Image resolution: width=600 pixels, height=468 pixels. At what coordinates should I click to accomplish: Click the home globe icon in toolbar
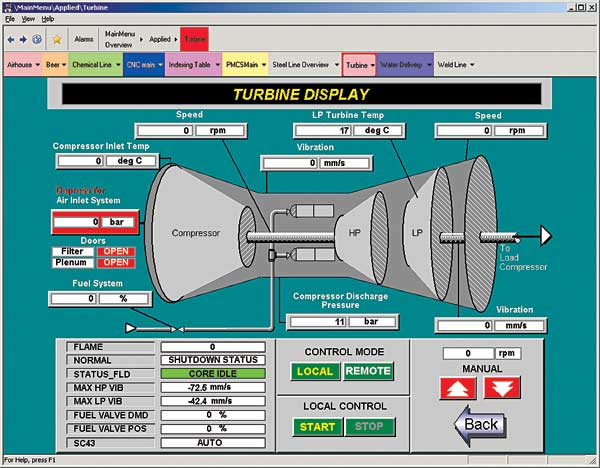tap(37, 39)
